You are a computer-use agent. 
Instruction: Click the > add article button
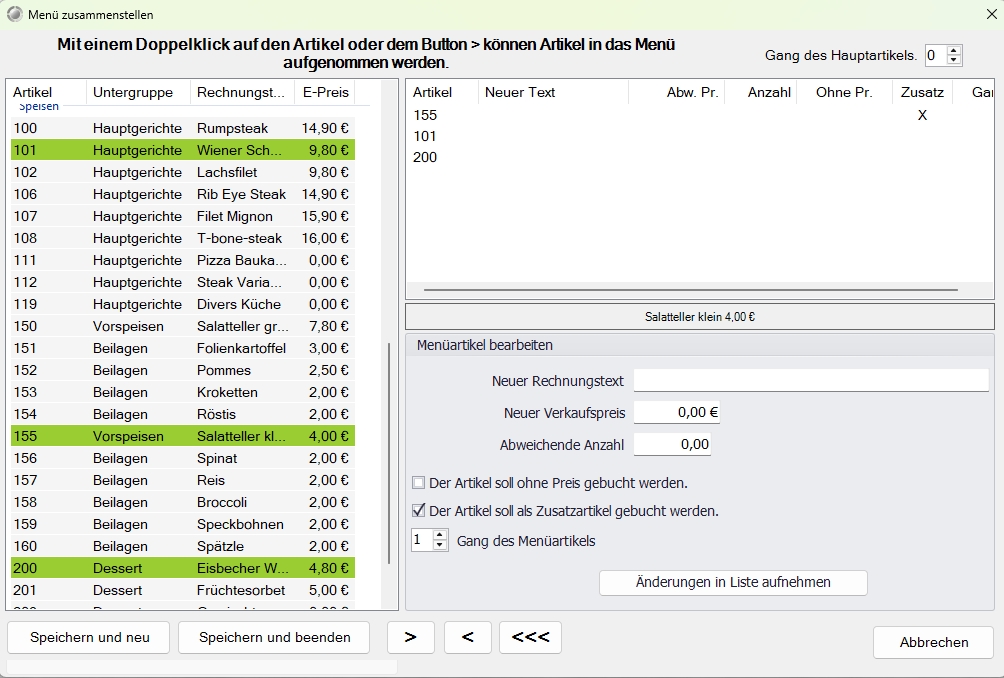[410, 637]
